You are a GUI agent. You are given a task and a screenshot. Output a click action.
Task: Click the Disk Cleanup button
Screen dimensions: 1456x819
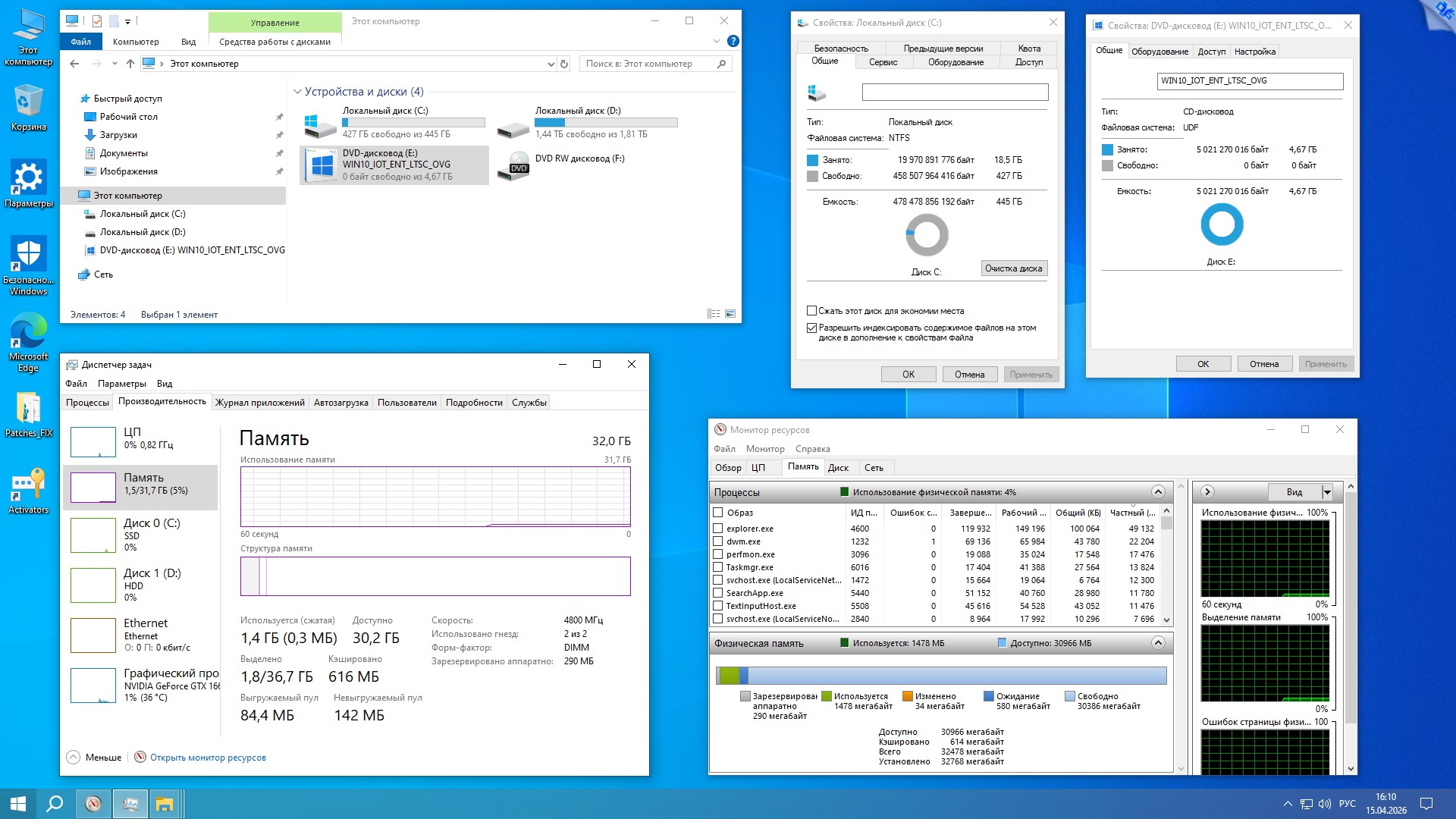[1013, 268]
